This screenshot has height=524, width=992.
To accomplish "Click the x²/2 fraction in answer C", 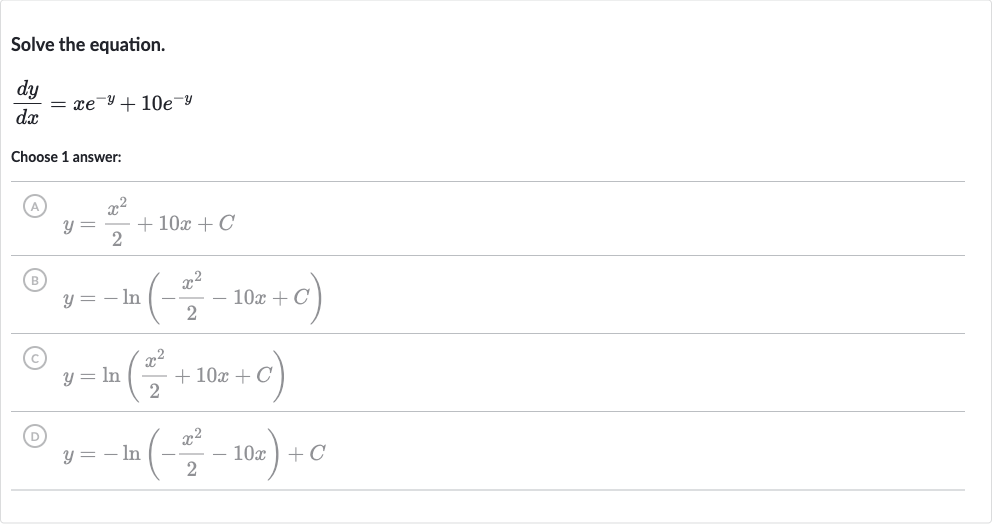I will tap(154, 375).
